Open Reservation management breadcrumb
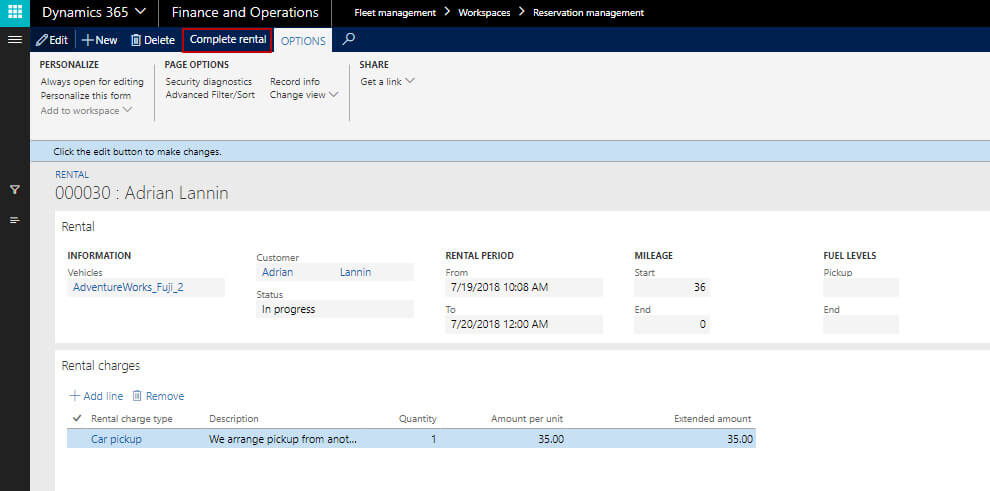Screen dimensions: 990x491 click(x=588, y=13)
